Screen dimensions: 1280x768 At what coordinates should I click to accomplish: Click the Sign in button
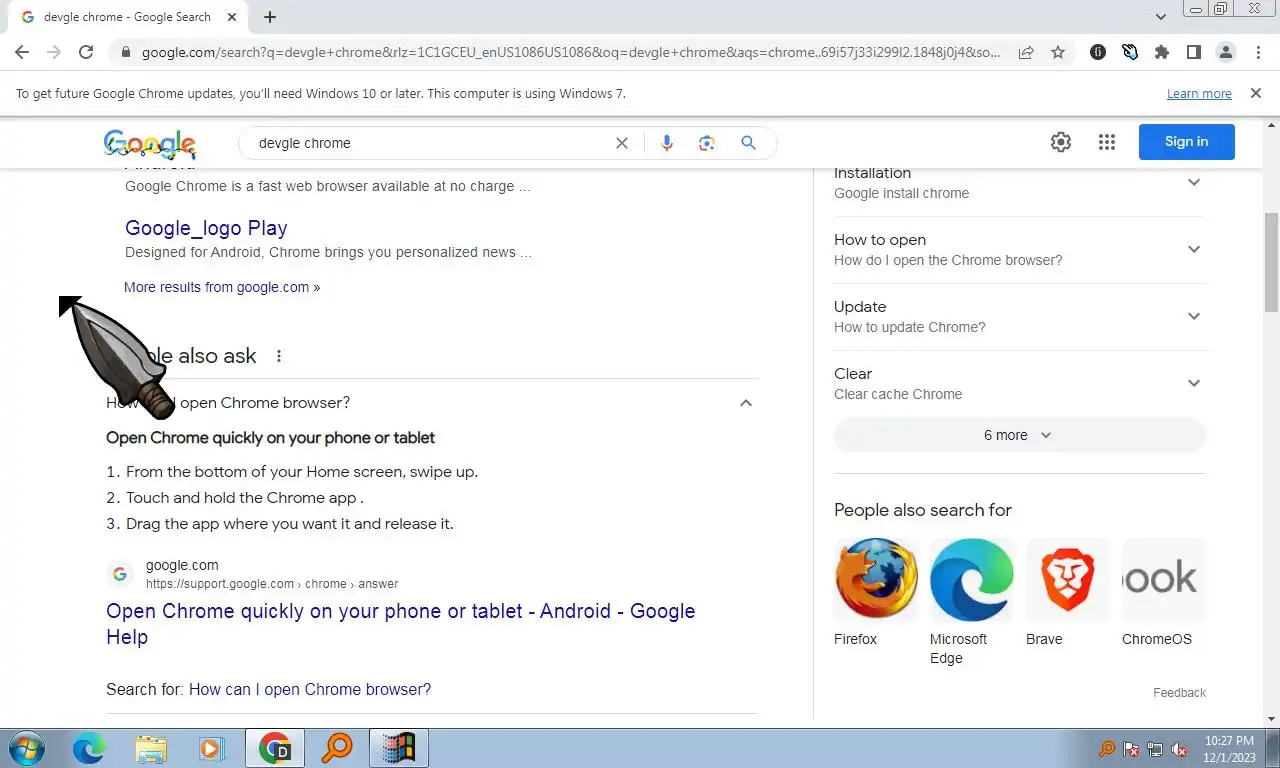(x=1187, y=142)
